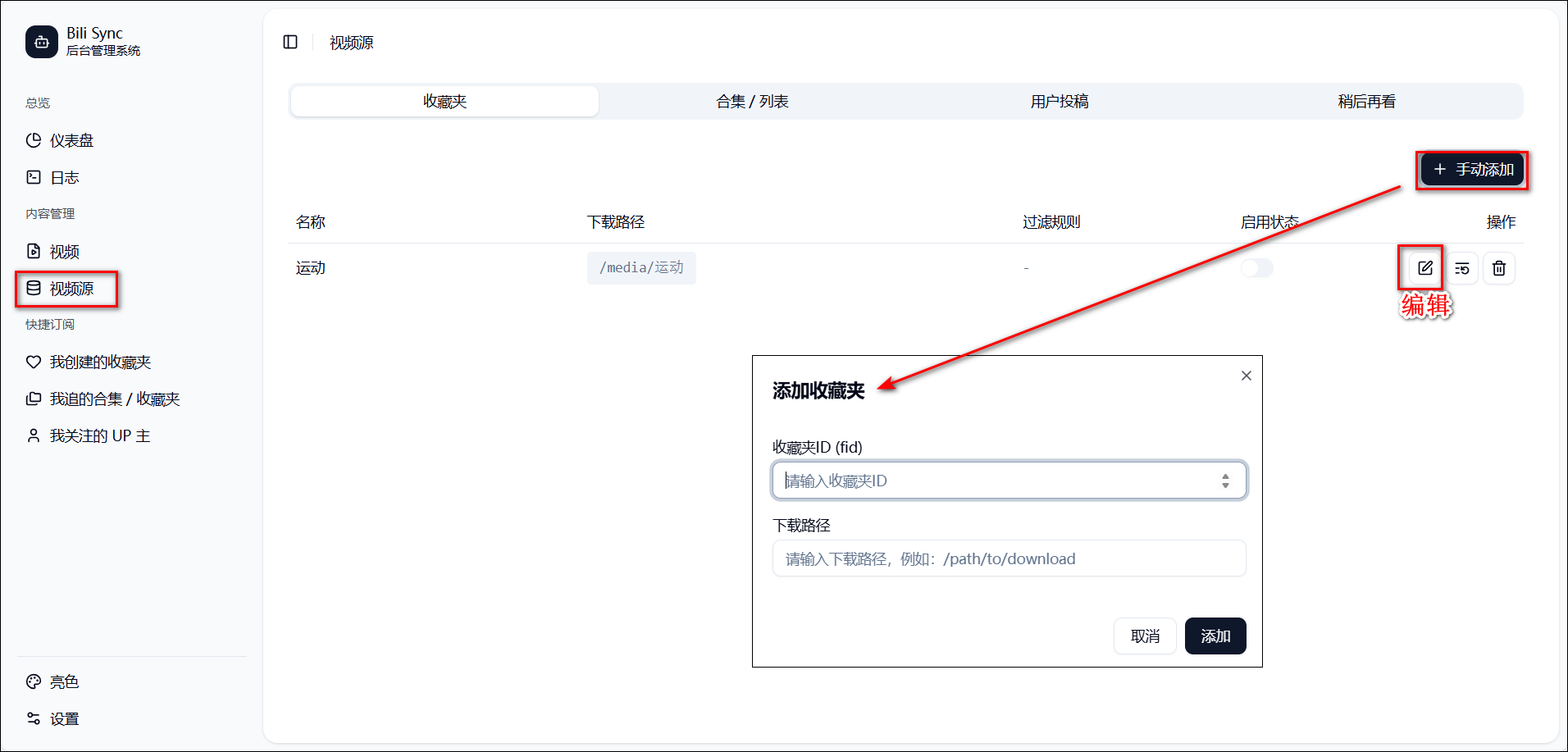Toggle the 运动 enabled status switch

coord(1256,268)
